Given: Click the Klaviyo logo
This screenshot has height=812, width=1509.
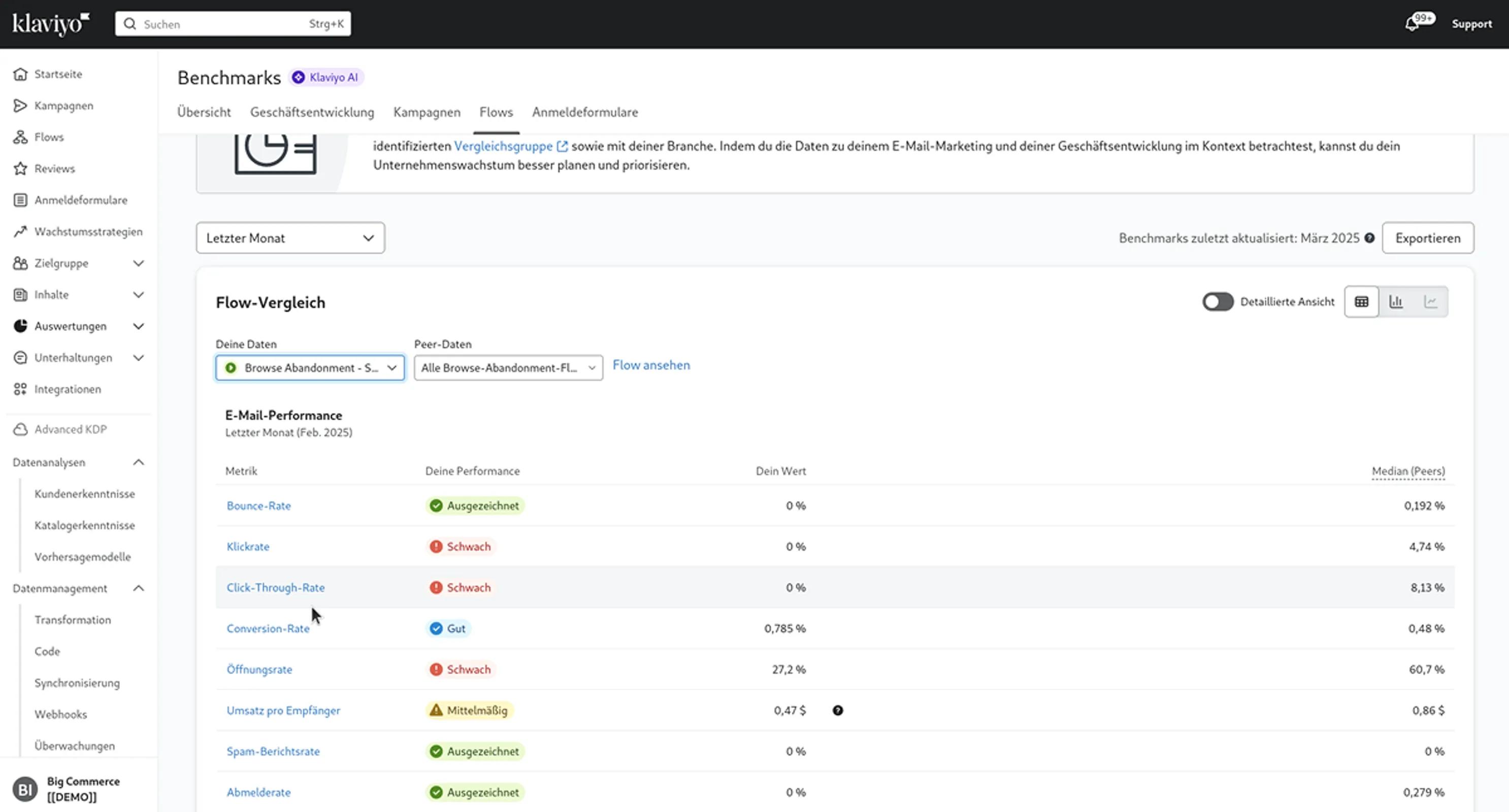Looking at the screenshot, I should coord(51,23).
